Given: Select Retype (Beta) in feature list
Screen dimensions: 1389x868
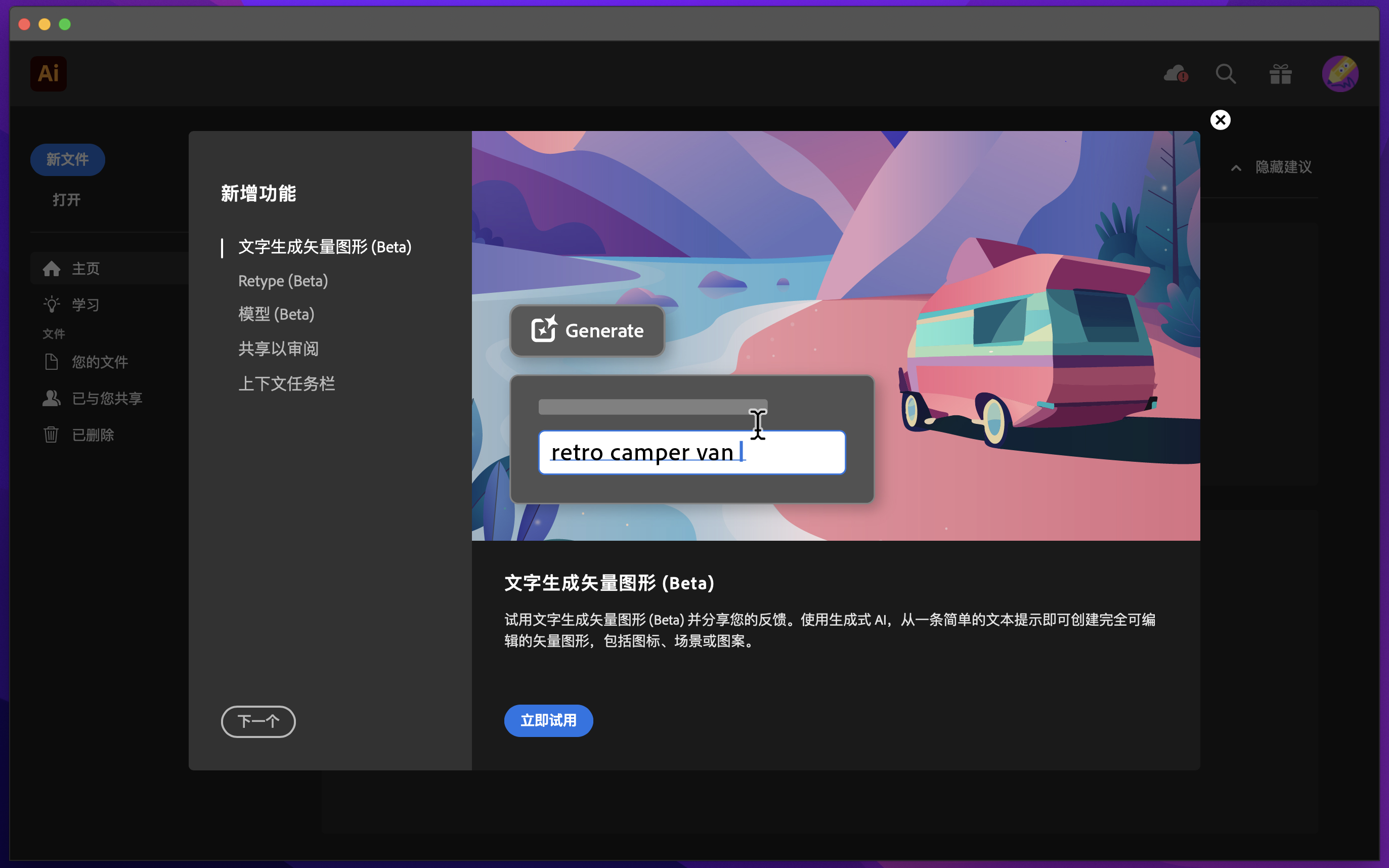Looking at the screenshot, I should tap(283, 281).
